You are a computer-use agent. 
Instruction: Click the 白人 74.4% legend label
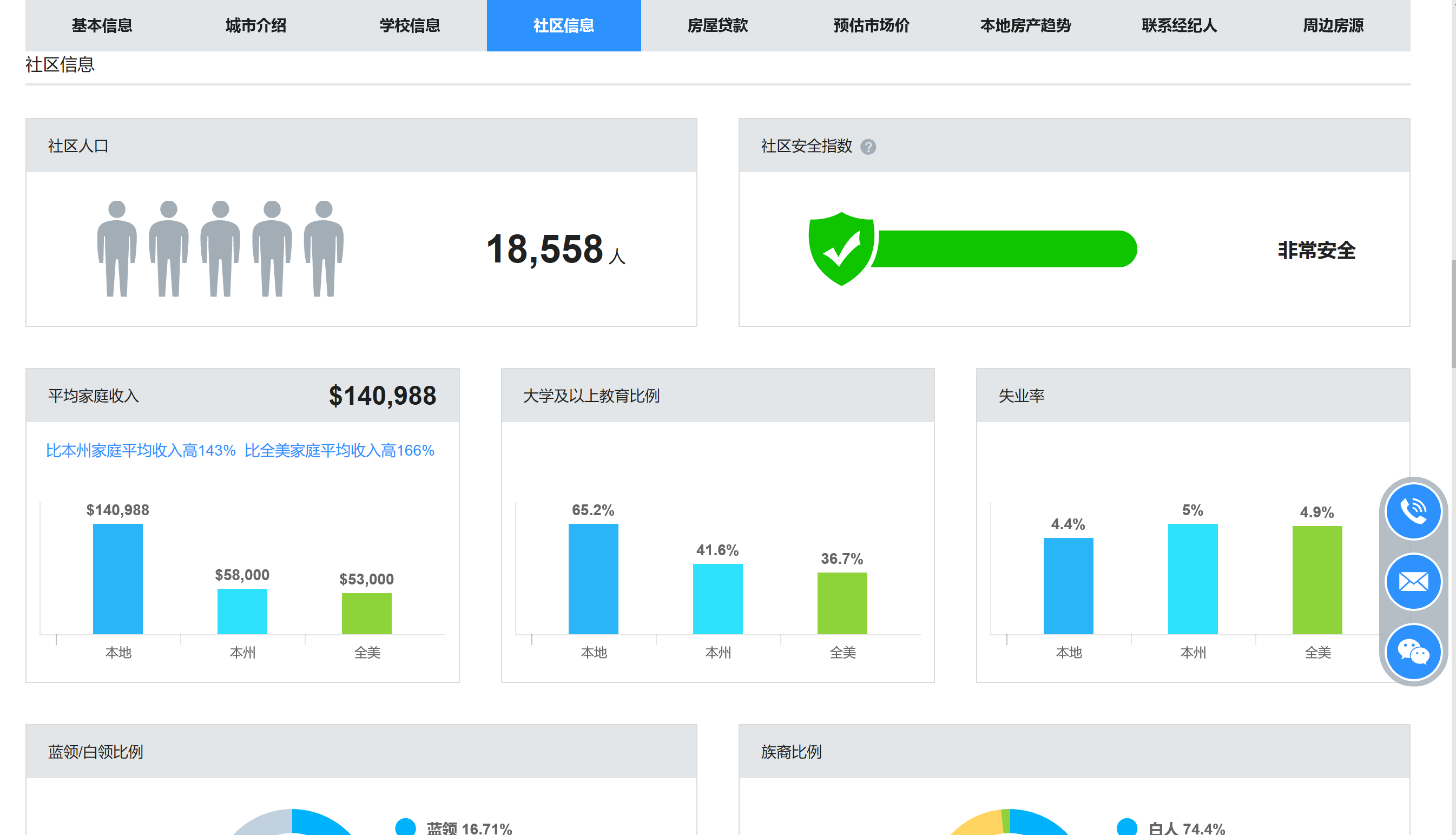[x=1187, y=828]
